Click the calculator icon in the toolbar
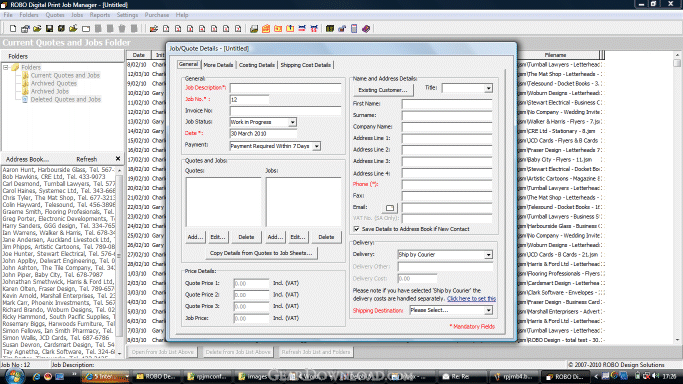This screenshot has width=683, height=384. click(x=354, y=29)
